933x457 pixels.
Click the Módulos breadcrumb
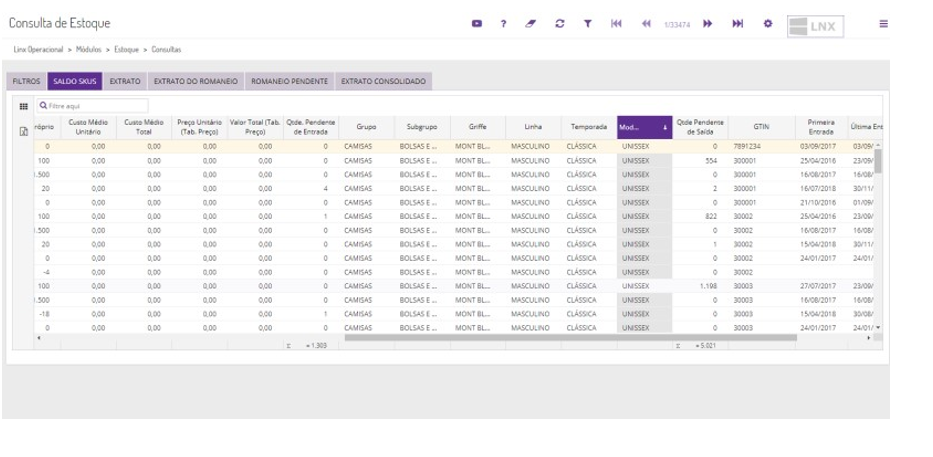click(x=89, y=49)
